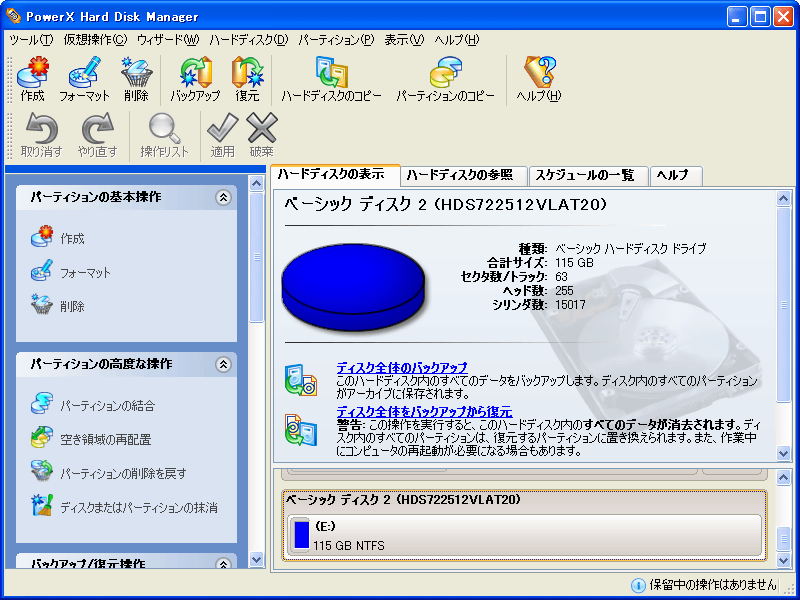800x600 pixels.
Task: Open the バックアップ toolbar tool
Action: (x=195, y=79)
